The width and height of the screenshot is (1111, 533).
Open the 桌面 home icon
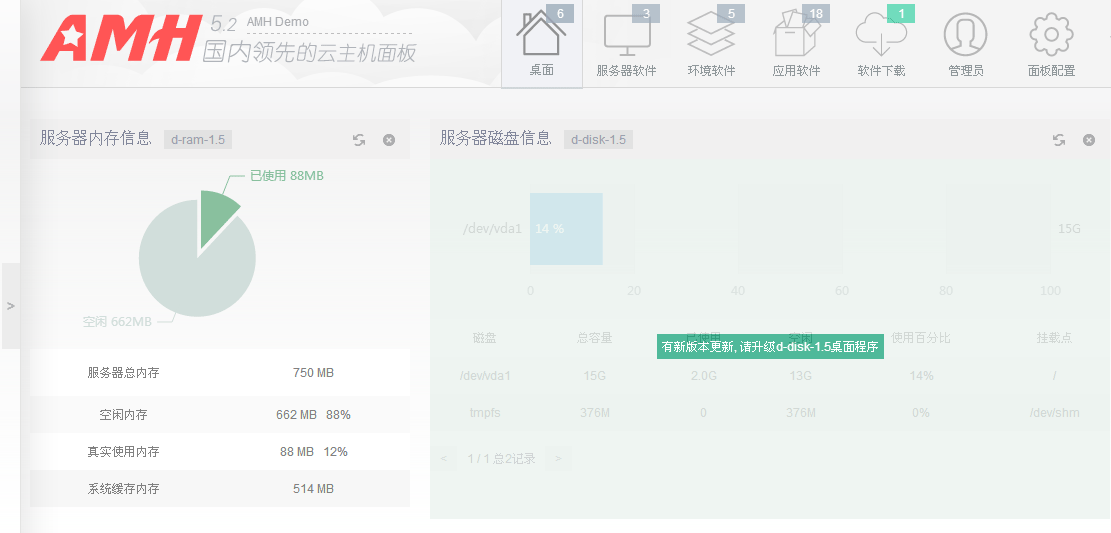click(x=541, y=36)
